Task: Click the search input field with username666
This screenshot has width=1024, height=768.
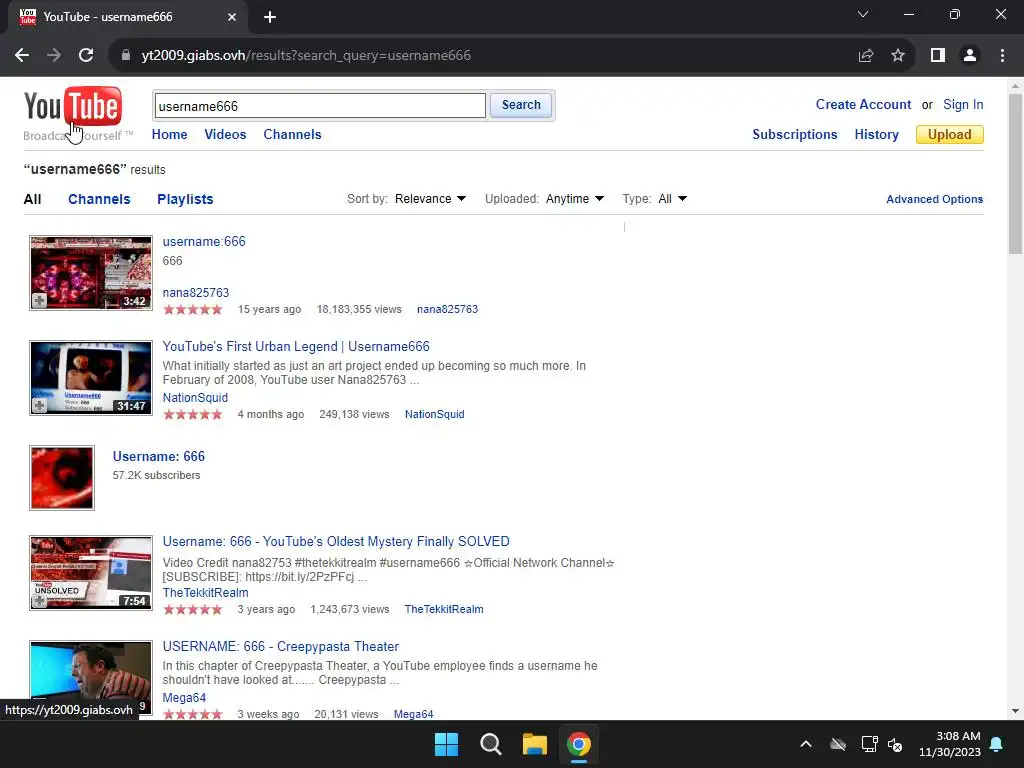Action: pos(320,106)
